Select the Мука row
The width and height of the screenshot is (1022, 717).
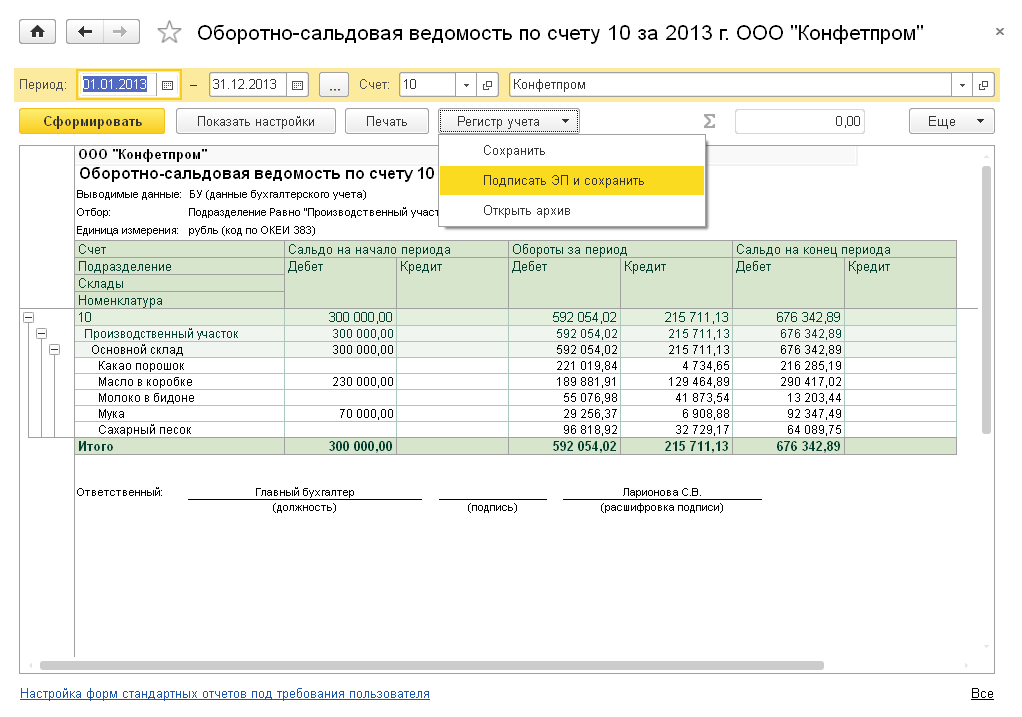pyautogui.click(x=516, y=414)
